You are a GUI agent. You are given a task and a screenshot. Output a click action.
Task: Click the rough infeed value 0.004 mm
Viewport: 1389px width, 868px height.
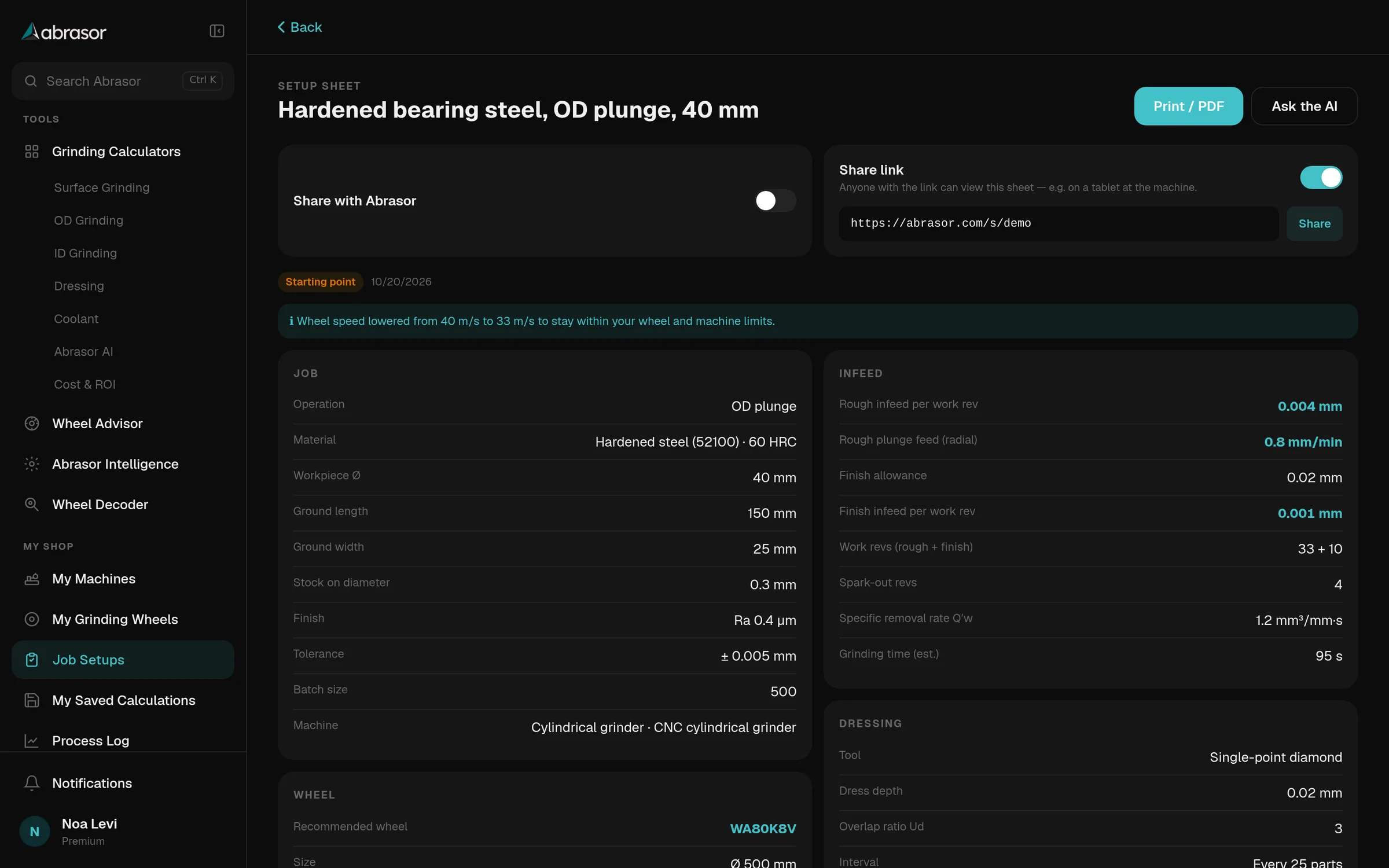click(1310, 406)
